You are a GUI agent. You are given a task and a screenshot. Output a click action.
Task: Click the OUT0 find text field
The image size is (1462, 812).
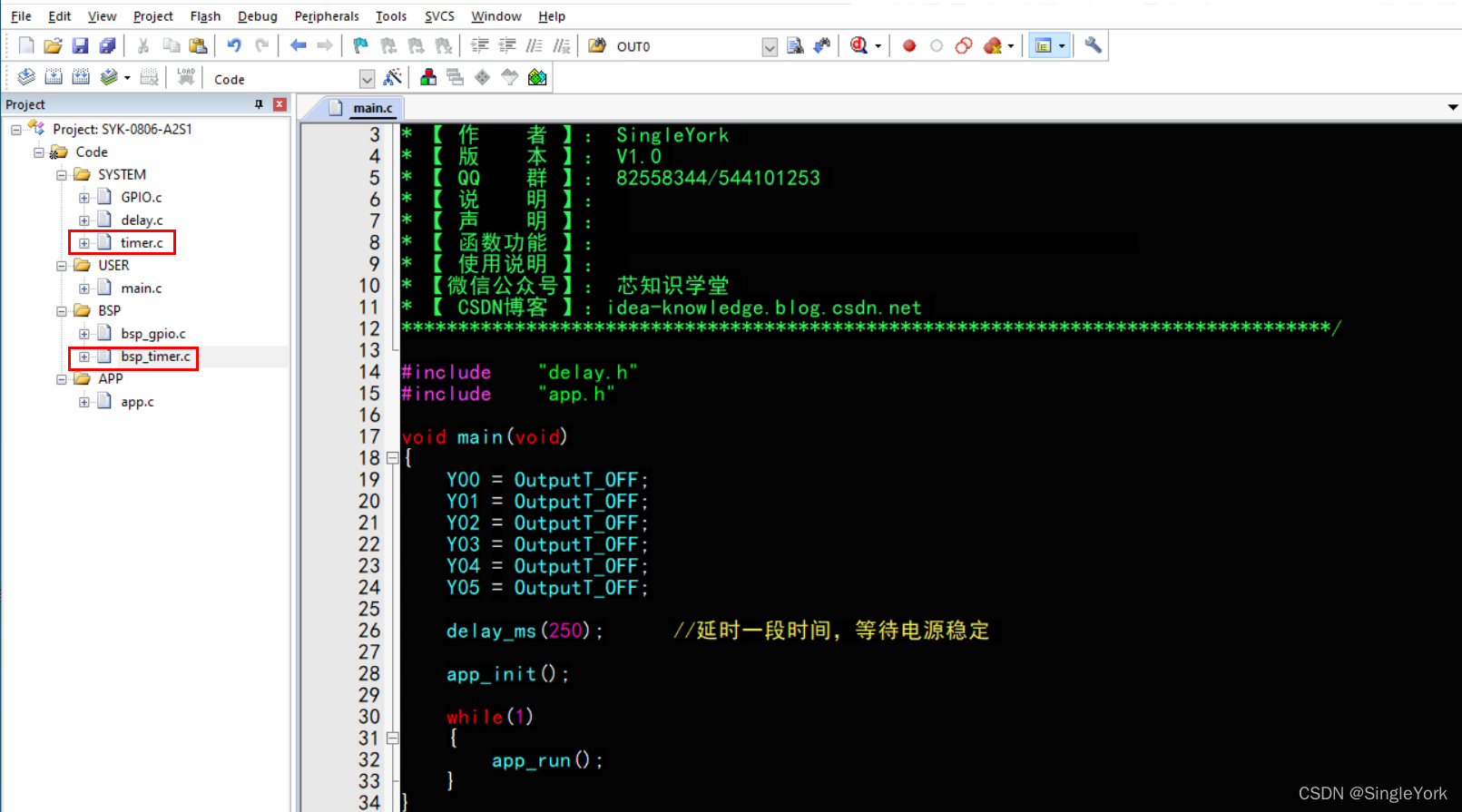coord(687,46)
